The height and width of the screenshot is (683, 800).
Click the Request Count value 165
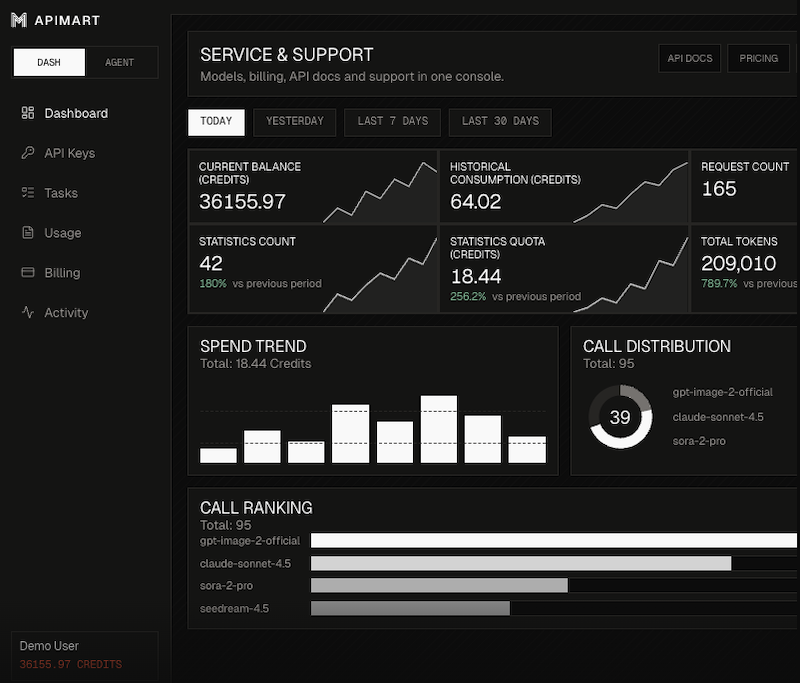click(x=719, y=189)
